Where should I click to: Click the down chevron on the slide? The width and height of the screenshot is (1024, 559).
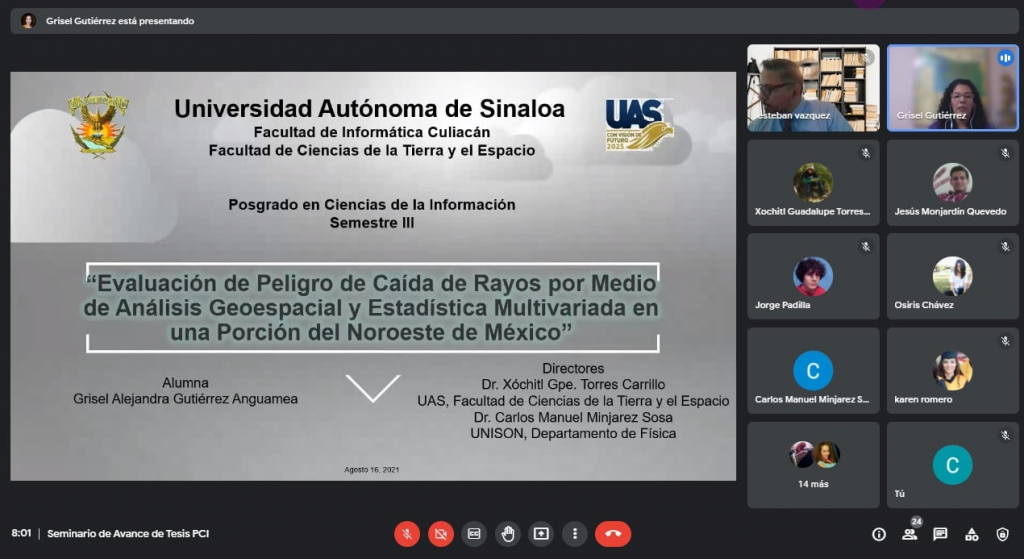point(373,388)
